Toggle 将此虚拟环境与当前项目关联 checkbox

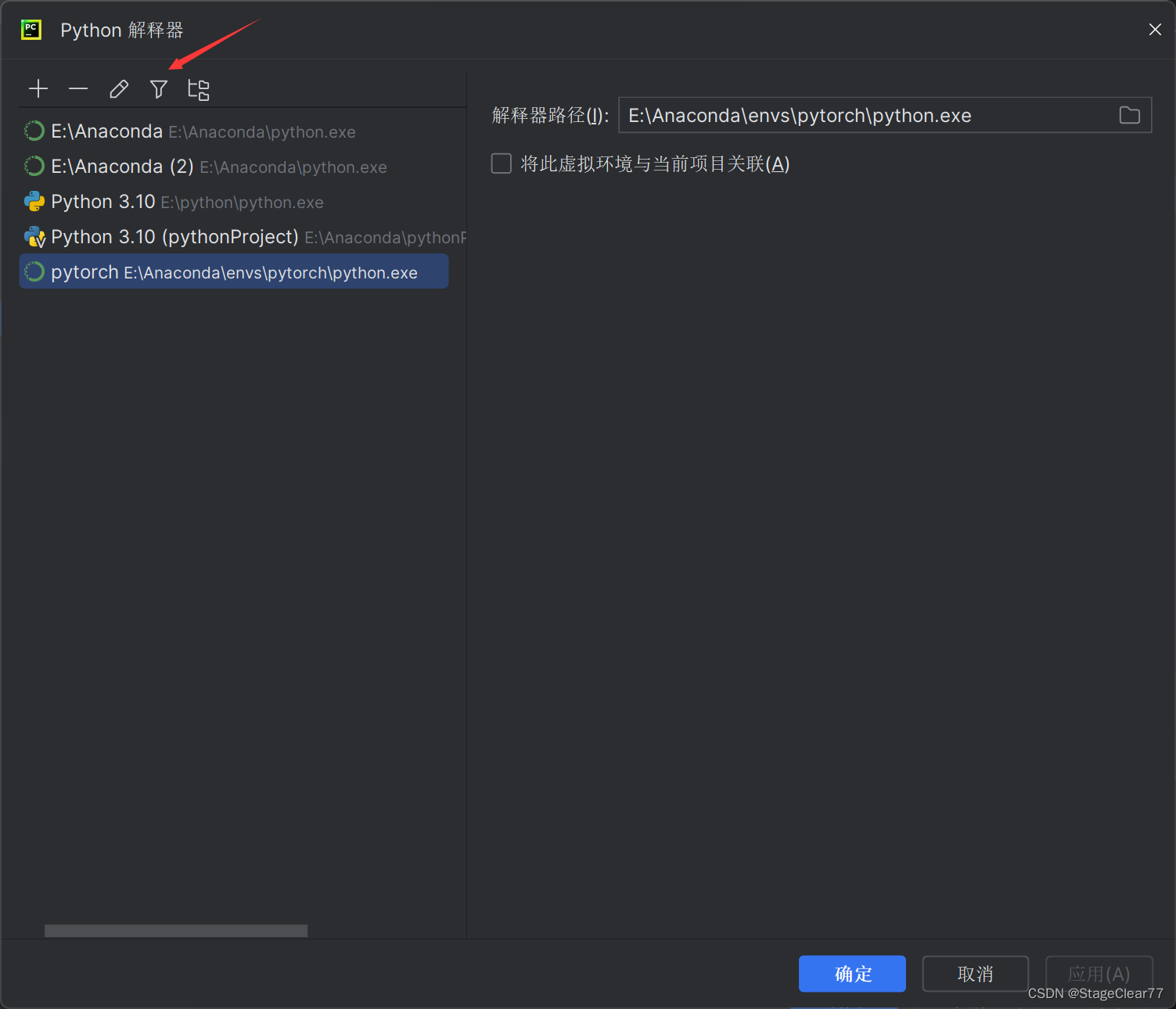(501, 163)
